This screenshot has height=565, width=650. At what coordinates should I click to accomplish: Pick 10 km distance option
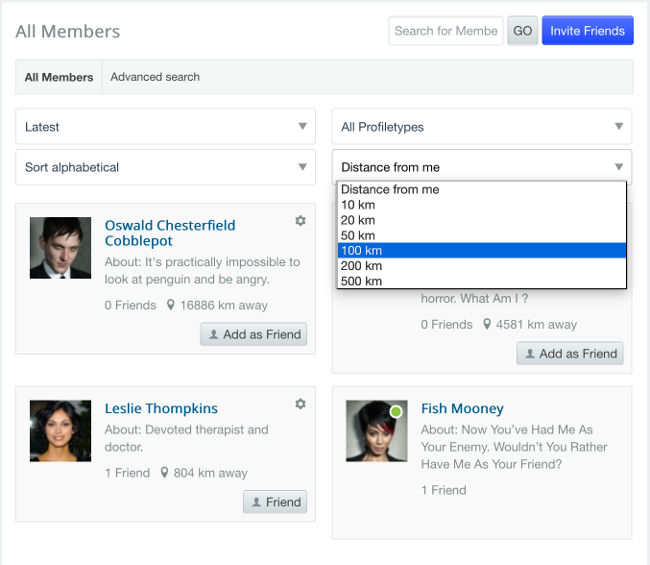point(482,205)
